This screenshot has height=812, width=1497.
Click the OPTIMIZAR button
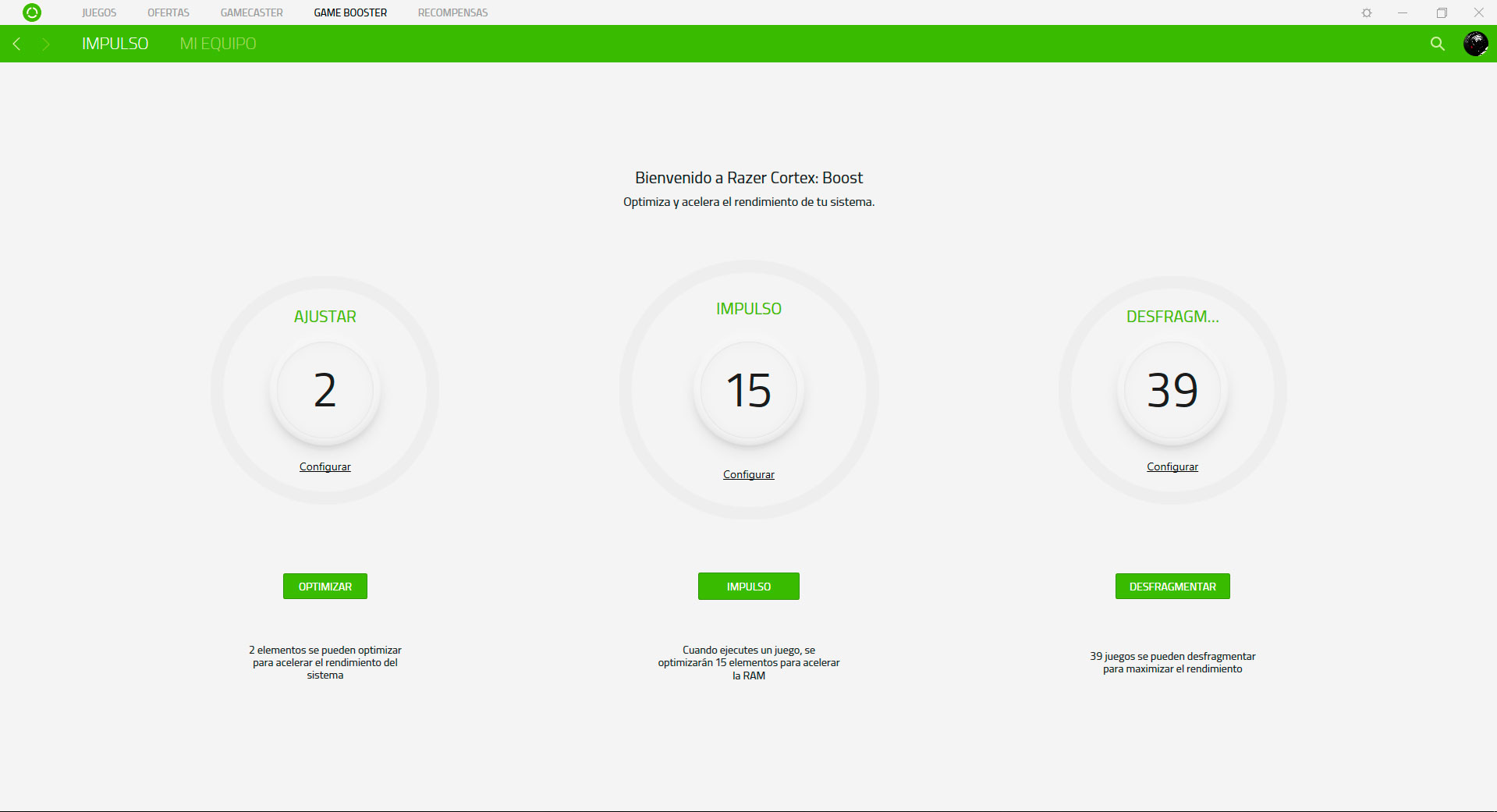coord(325,587)
